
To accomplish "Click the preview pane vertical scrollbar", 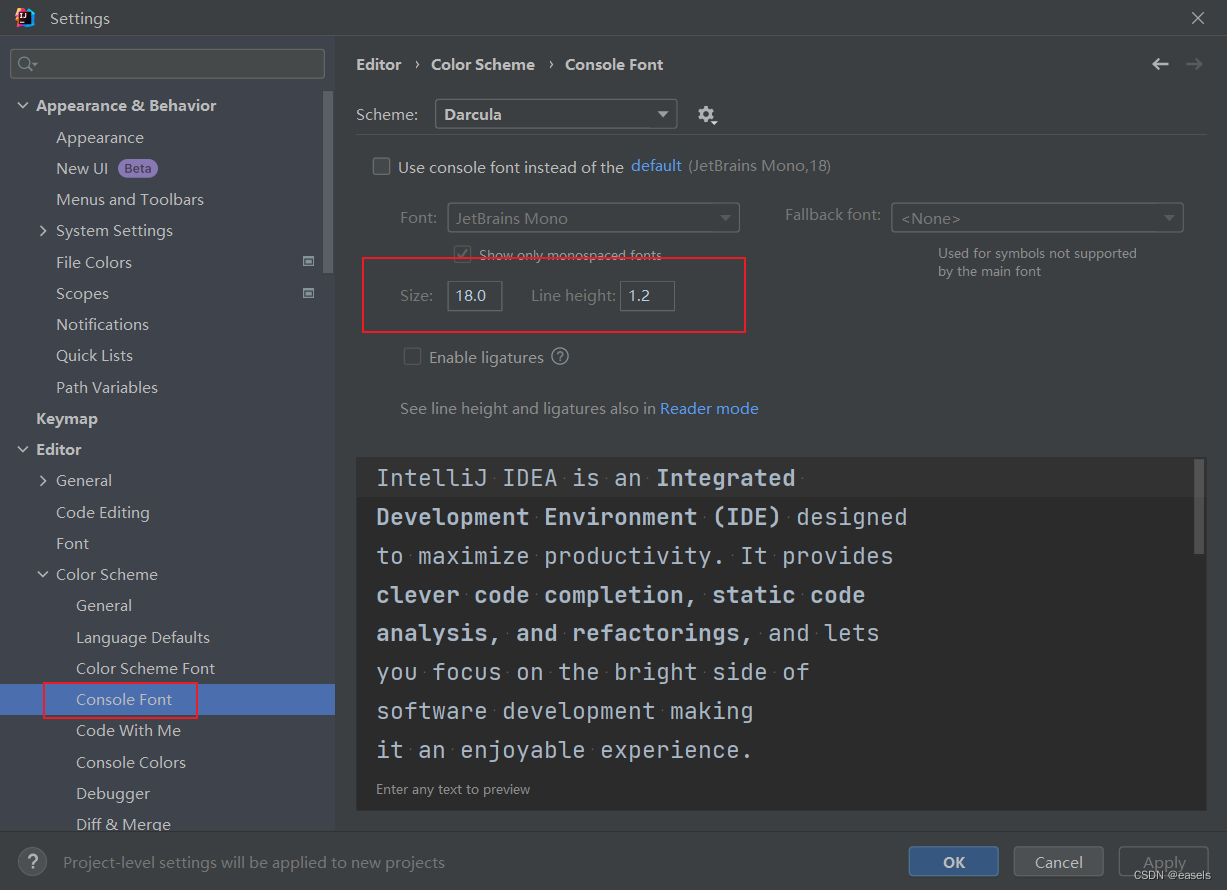I will pos(1200,507).
